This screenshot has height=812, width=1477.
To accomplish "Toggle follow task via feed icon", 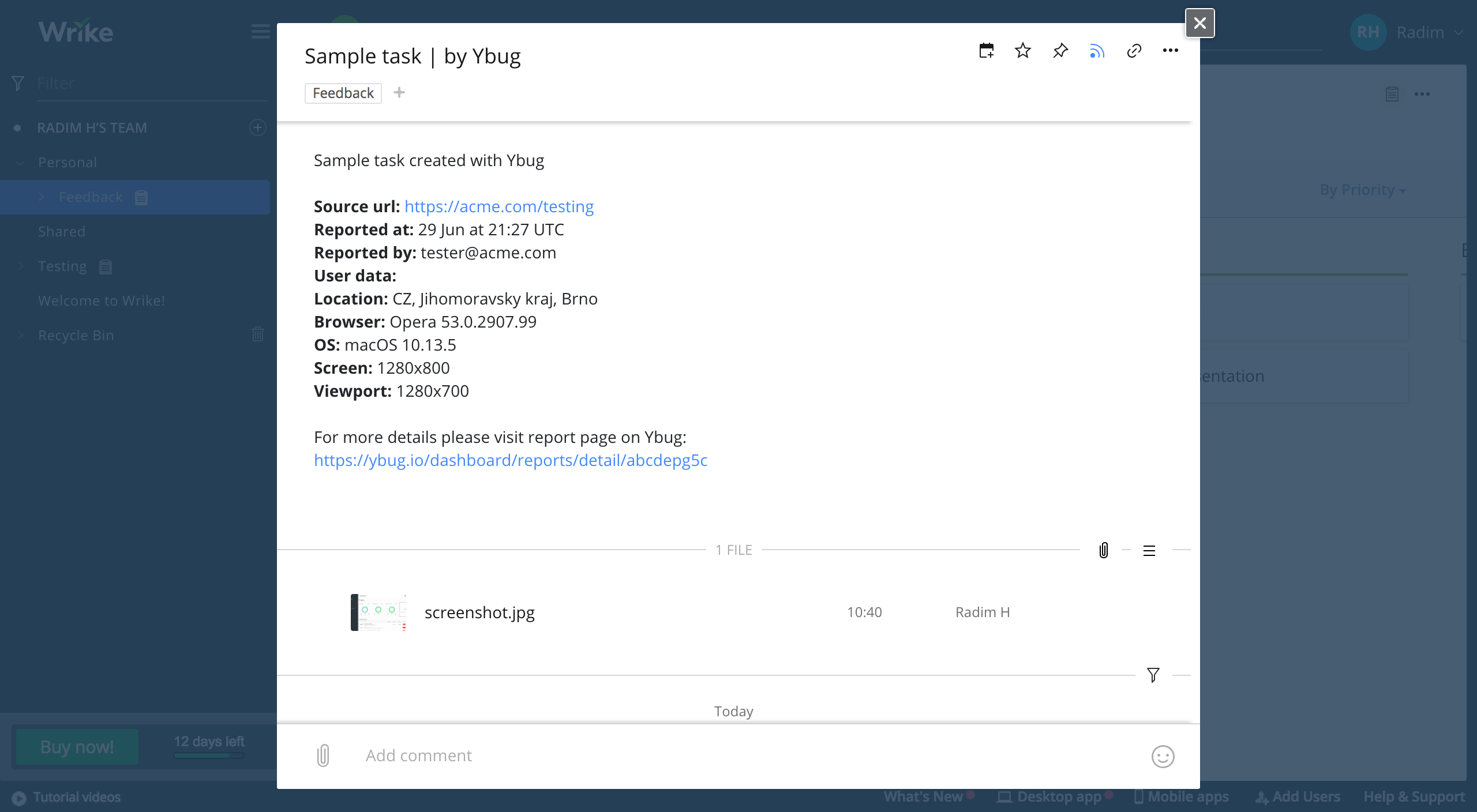I will 1097,51.
